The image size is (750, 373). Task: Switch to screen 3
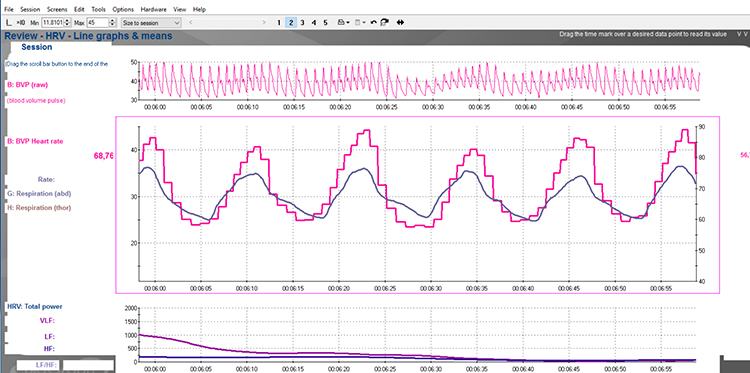(302, 22)
